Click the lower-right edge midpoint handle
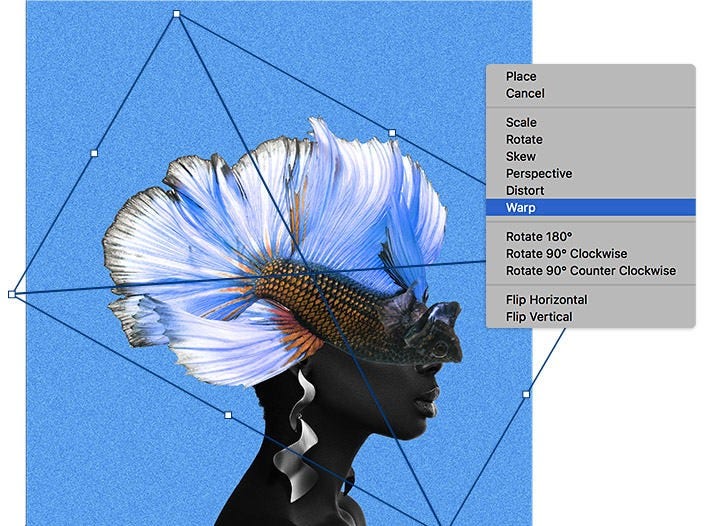The width and height of the screenshot is (720, 526). tap(526, 394)
